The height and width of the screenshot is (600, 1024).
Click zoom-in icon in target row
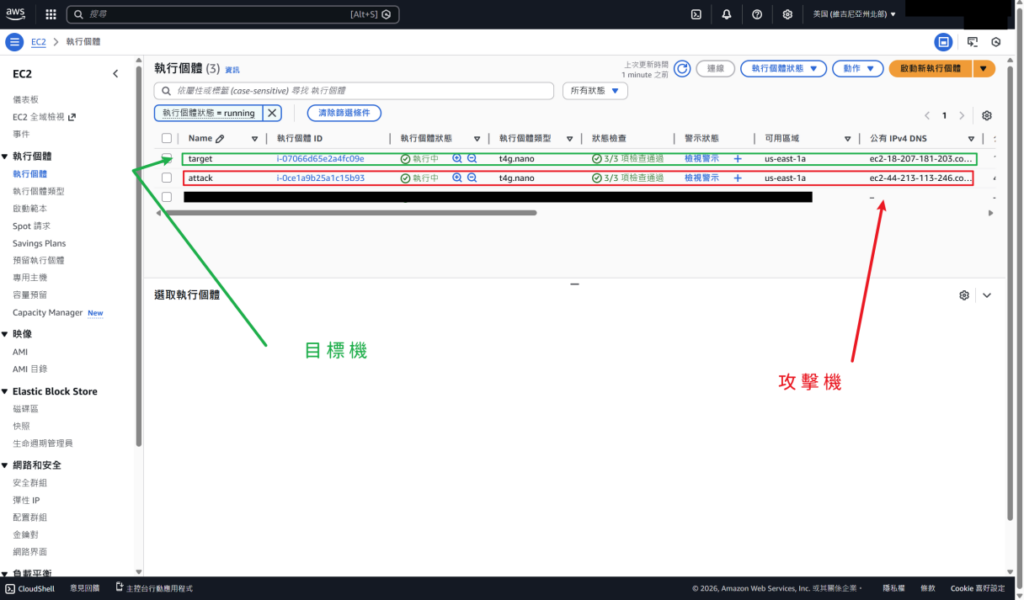(x=457, y=158)
